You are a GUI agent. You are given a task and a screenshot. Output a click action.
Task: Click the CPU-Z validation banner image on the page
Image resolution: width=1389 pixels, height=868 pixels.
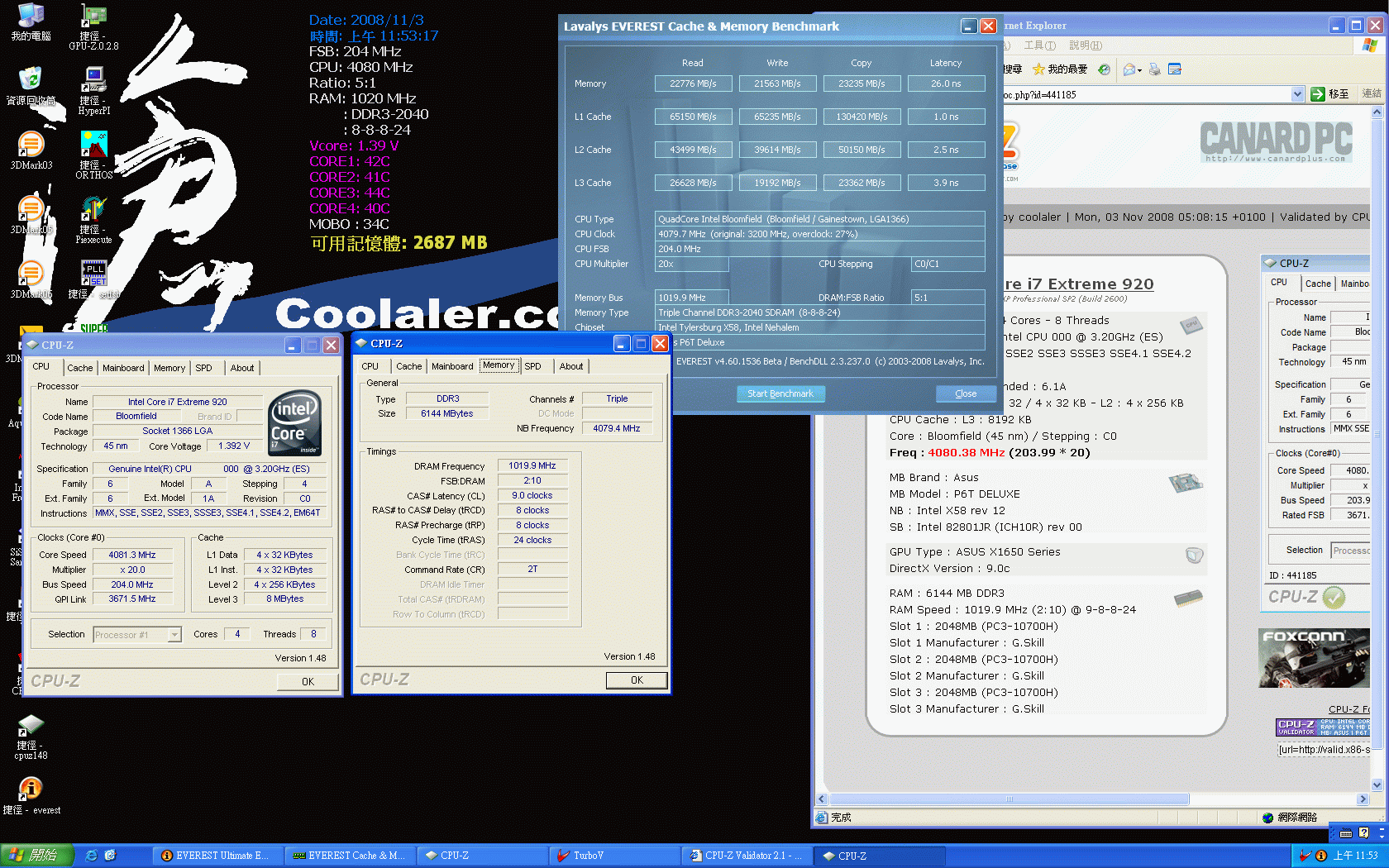(x=1323, y=727)
